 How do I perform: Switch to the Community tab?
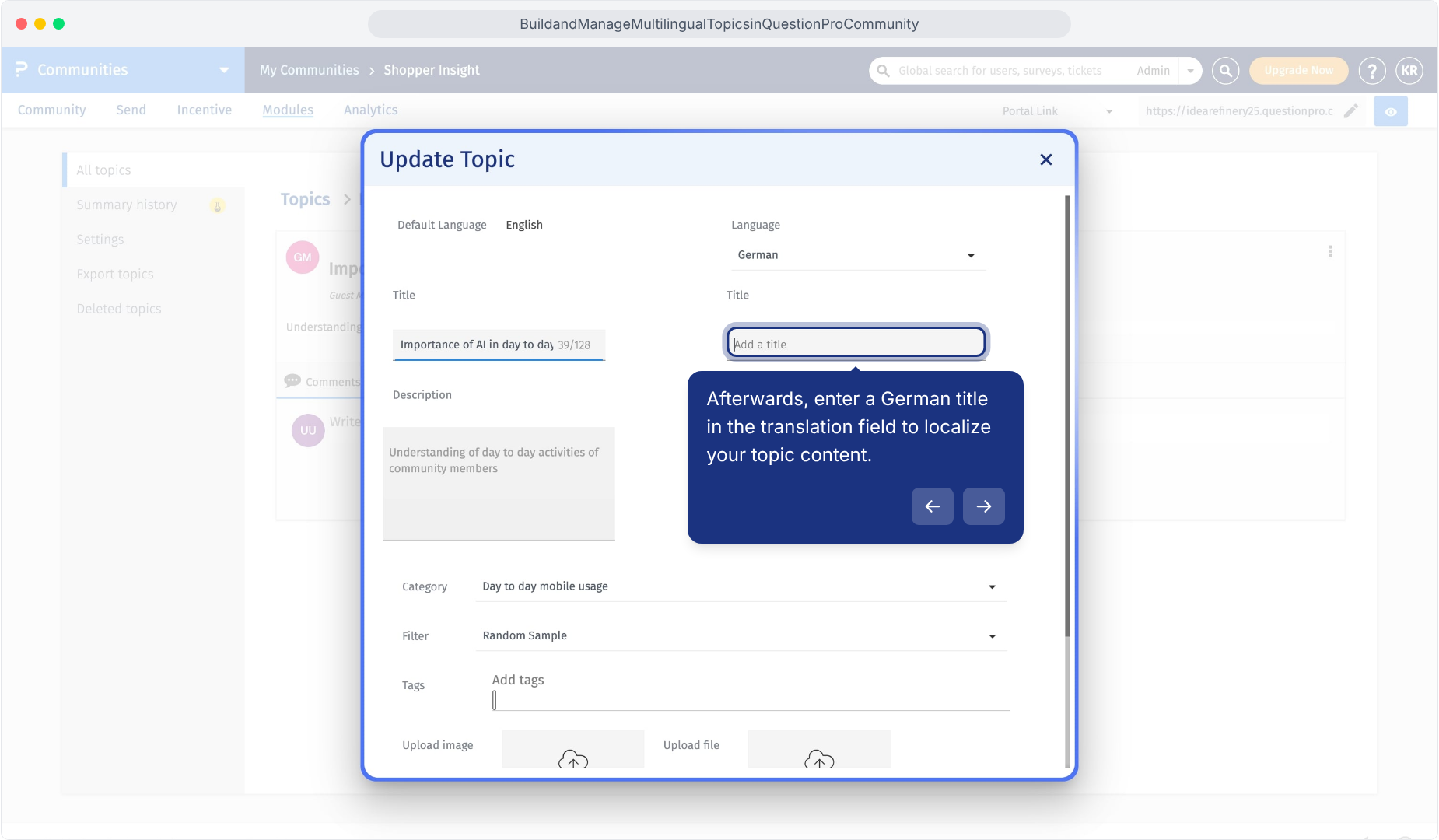(51, 110)
